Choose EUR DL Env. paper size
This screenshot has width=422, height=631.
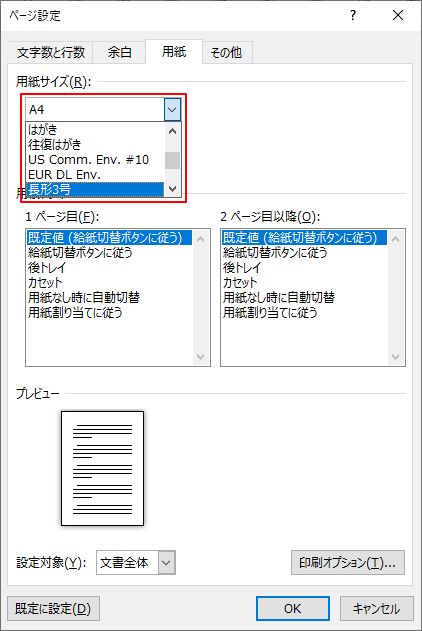95,175
